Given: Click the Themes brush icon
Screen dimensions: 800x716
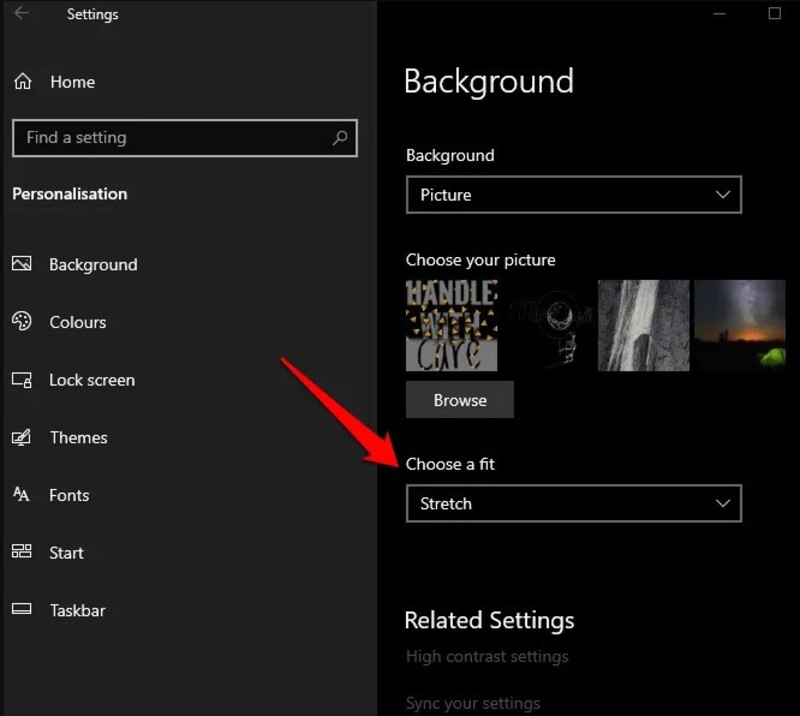Looking at the screenshot, I should (x=21, y=437).
